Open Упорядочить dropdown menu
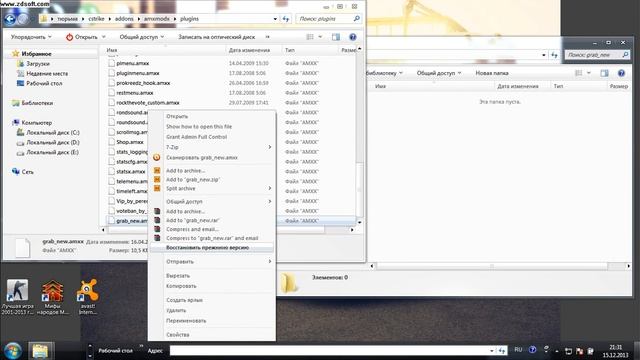640x360 pixels. click(x=31, y=37)
